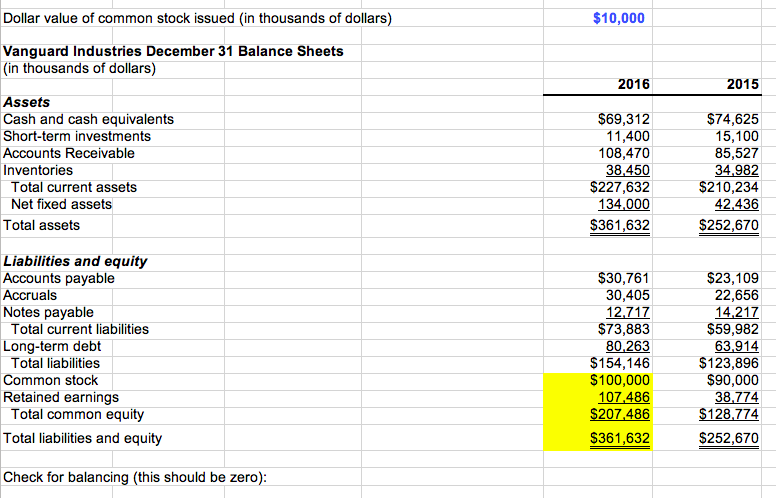Click net fixed assets value 42,436
Image resolution: width=776 pixels, height=498 pixels.
coord(737,204)
